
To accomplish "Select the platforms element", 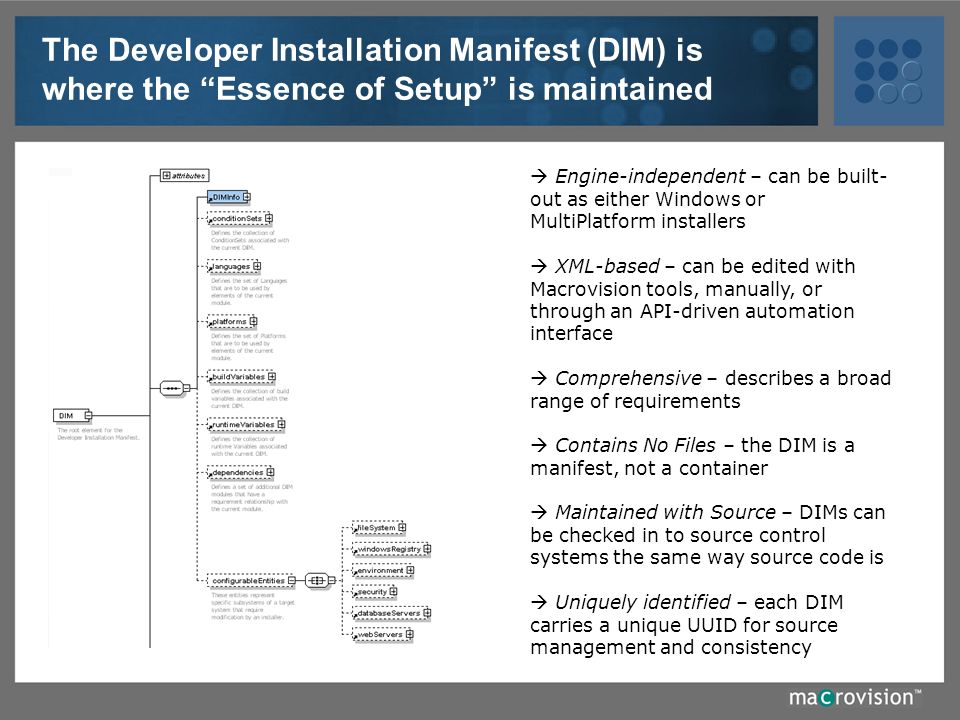I will (x=229, y=321).
